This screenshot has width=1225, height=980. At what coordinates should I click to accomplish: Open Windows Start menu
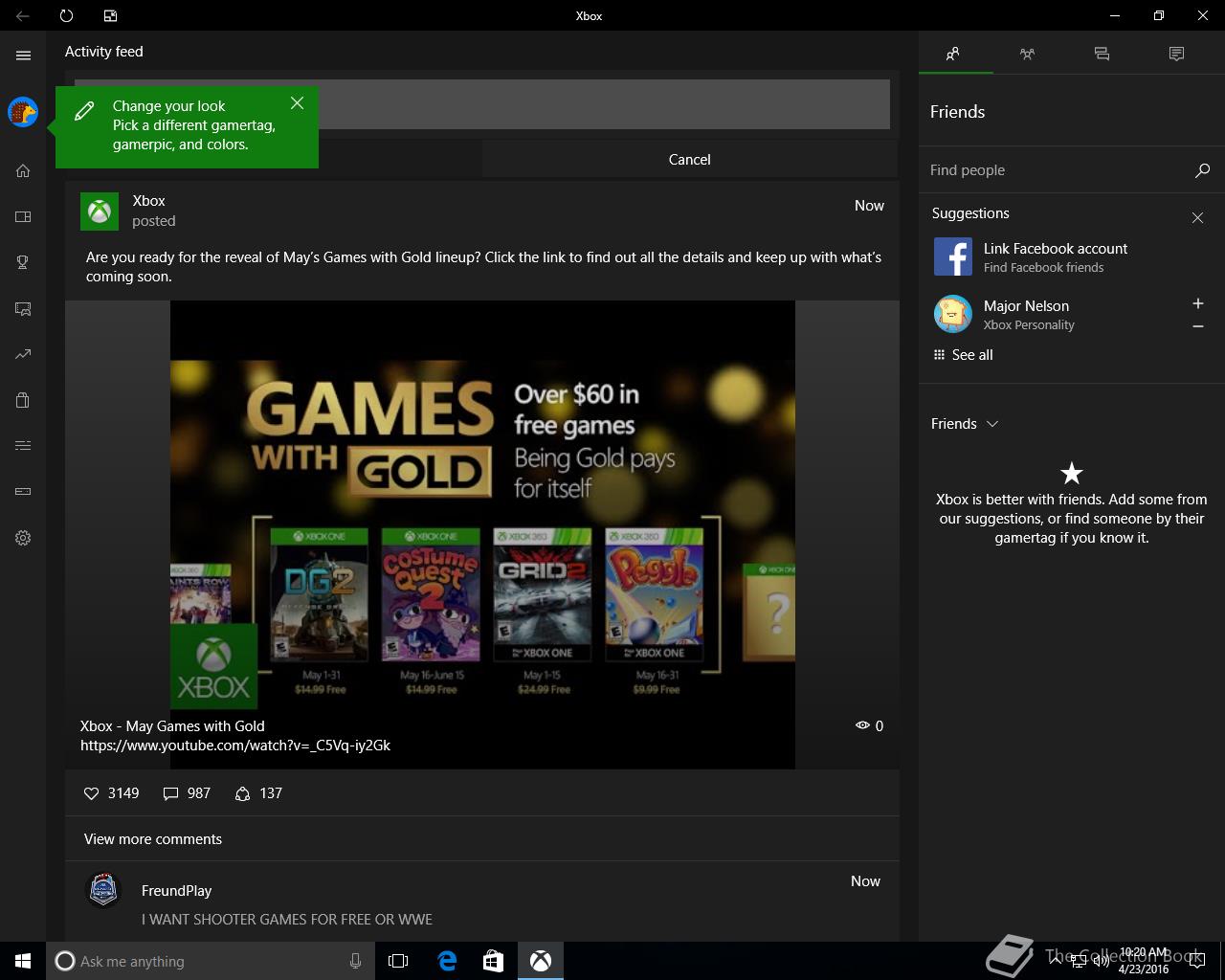[23, 961]
